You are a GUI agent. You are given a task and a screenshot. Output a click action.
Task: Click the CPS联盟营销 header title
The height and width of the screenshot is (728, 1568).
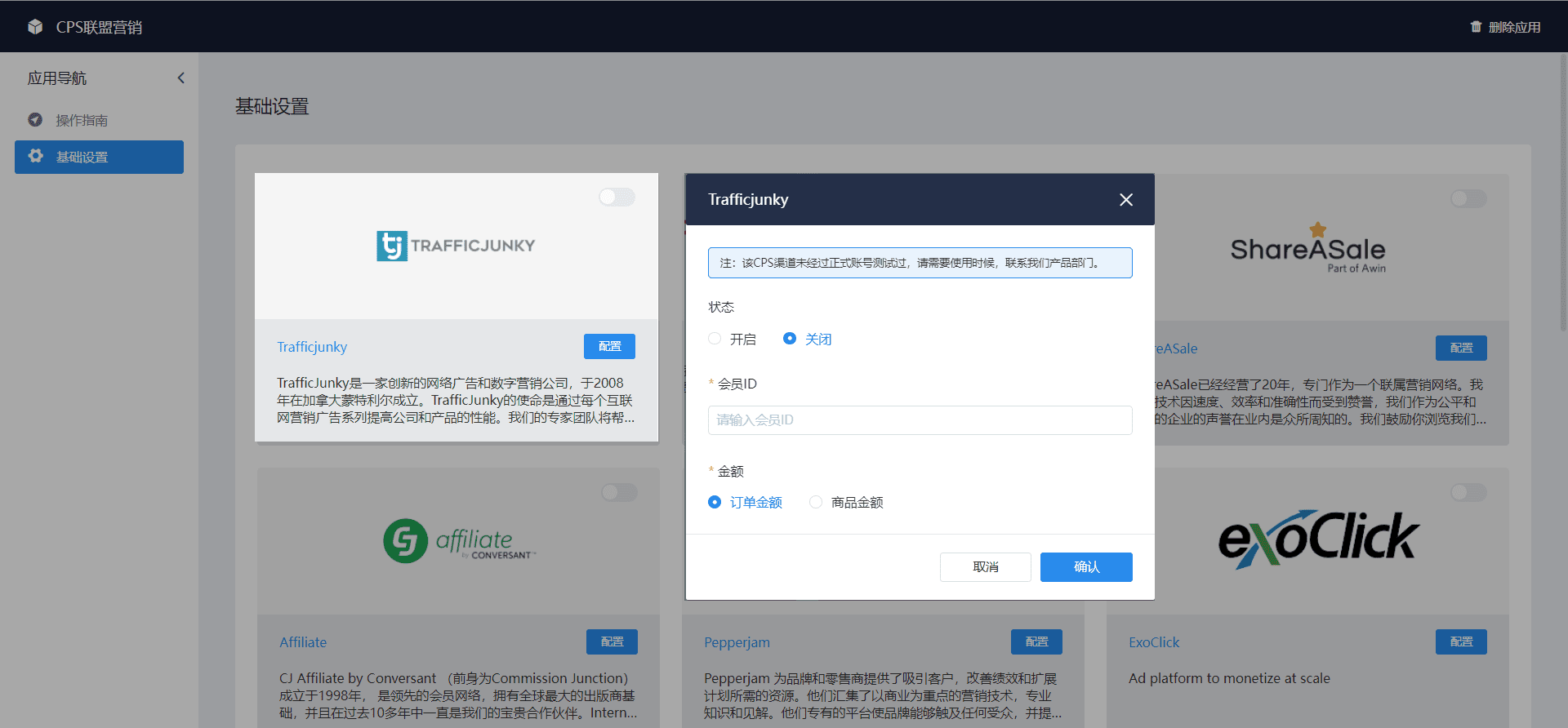99,27
